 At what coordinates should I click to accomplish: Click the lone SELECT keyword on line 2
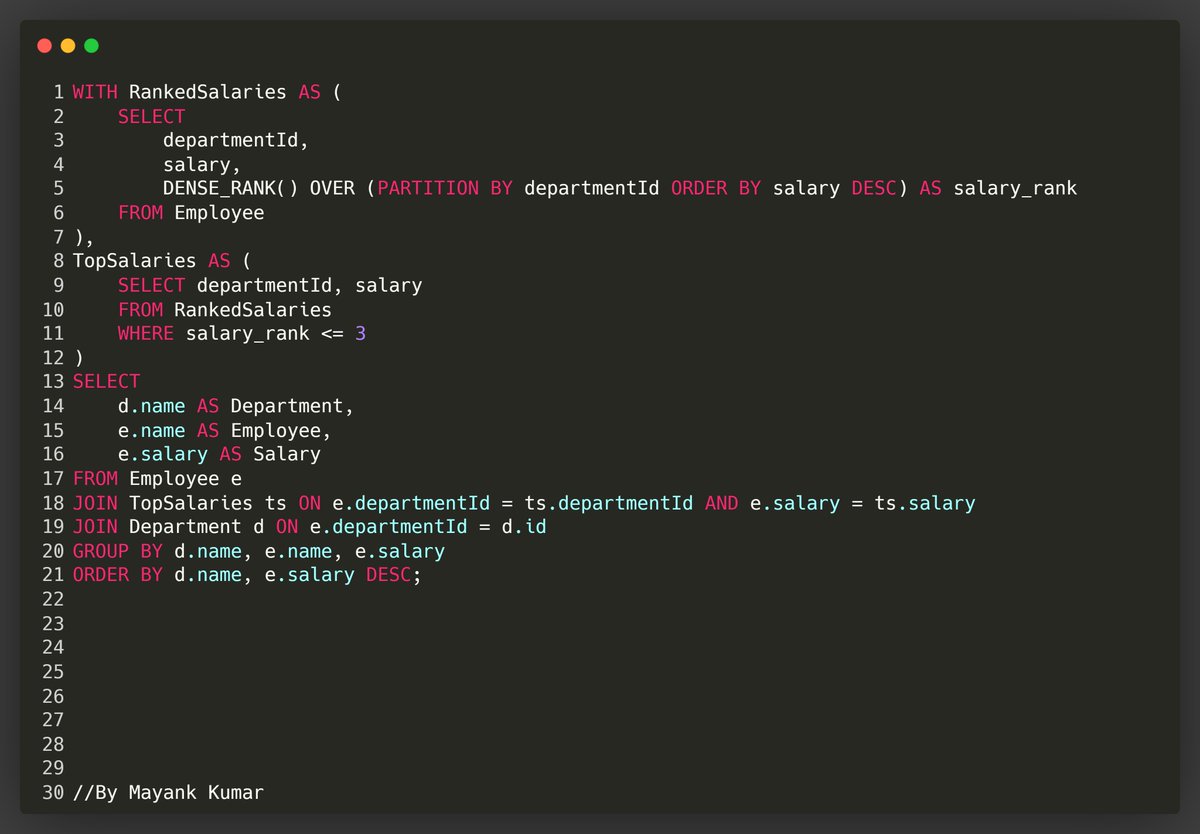[151, 116]
